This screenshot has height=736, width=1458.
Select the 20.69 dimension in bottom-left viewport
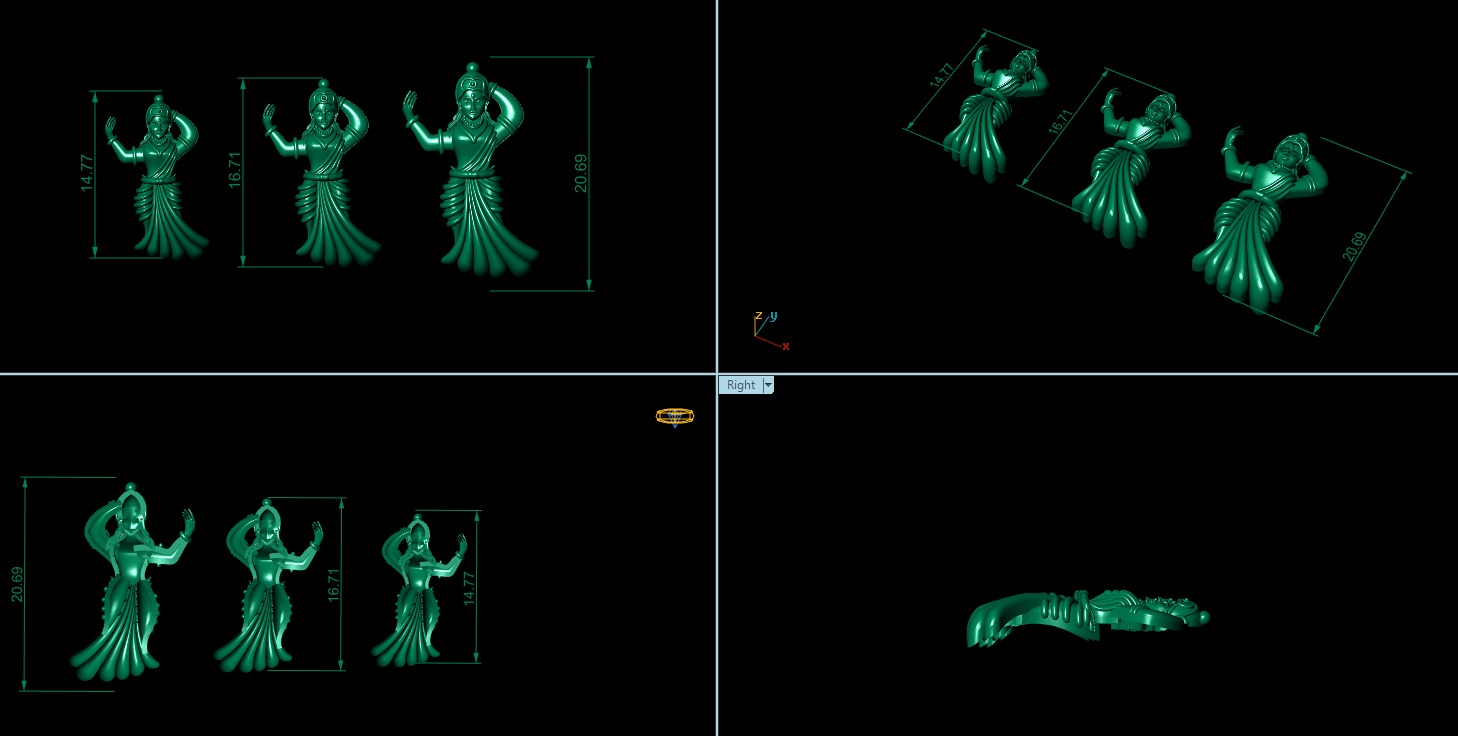click(x=17, y=584)
